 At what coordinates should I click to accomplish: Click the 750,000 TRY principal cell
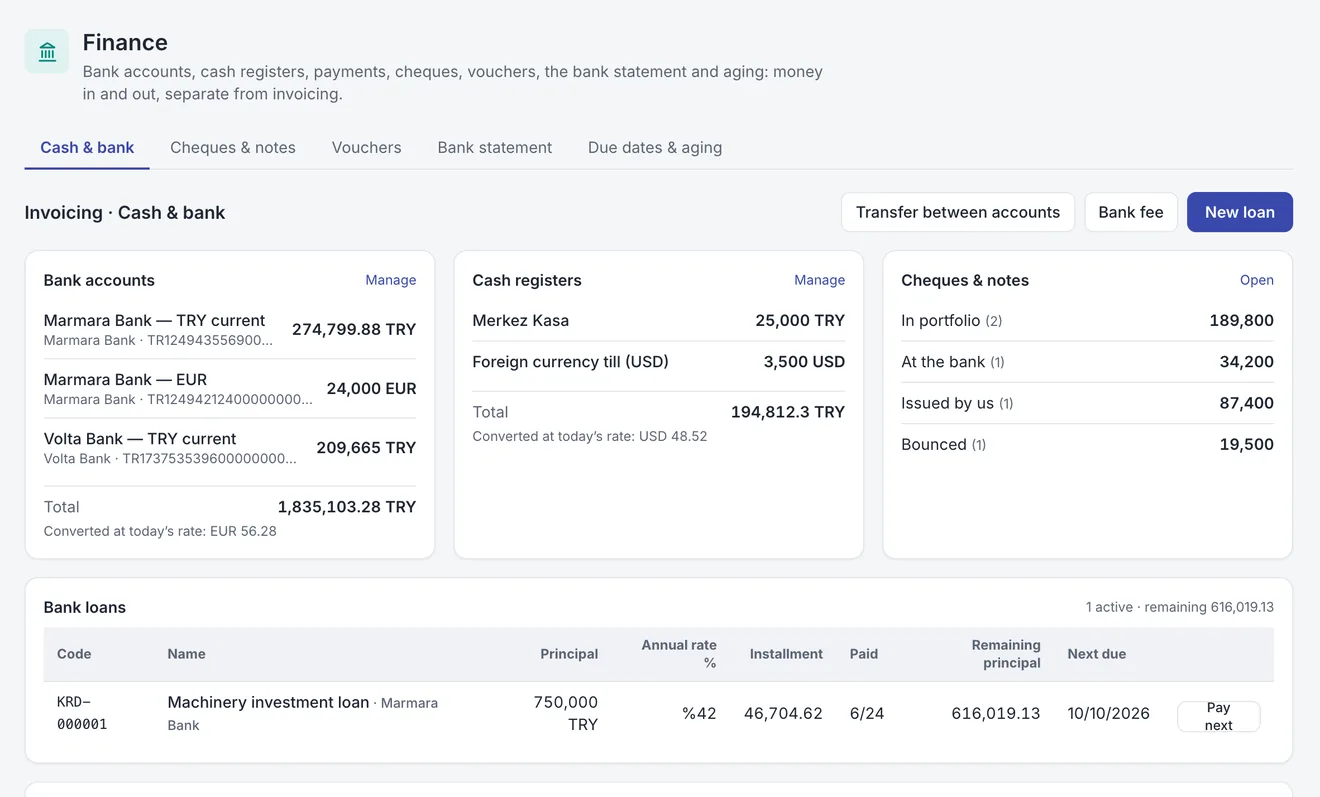566,713
